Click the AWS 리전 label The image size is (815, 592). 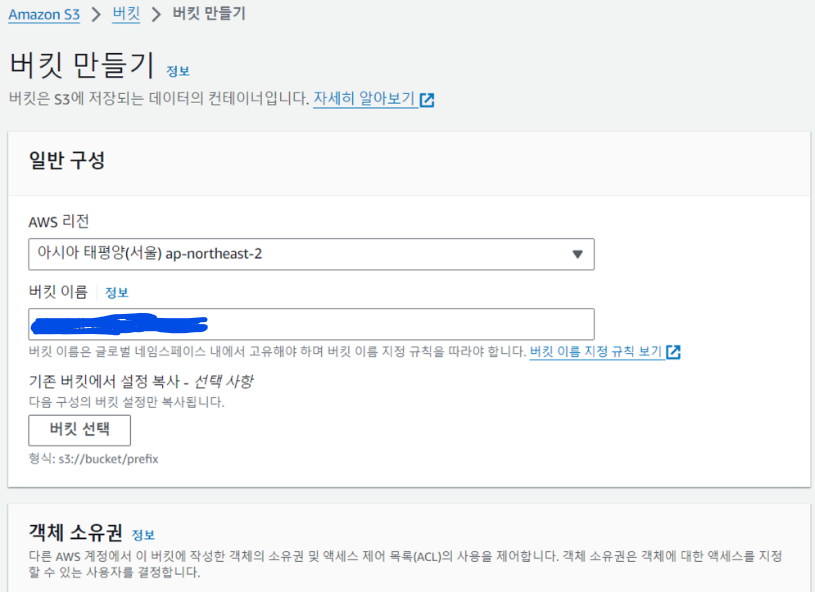pyautogui.click(x=59, y=222)
